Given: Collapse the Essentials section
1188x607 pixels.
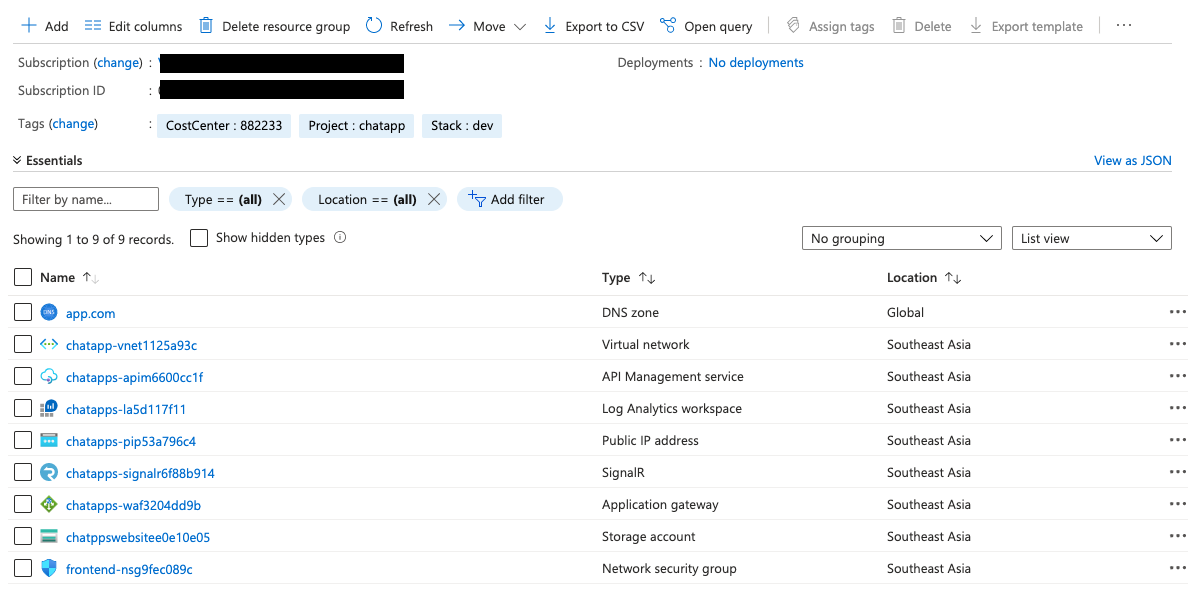Looking at the screenshot, I should (47, 161).
